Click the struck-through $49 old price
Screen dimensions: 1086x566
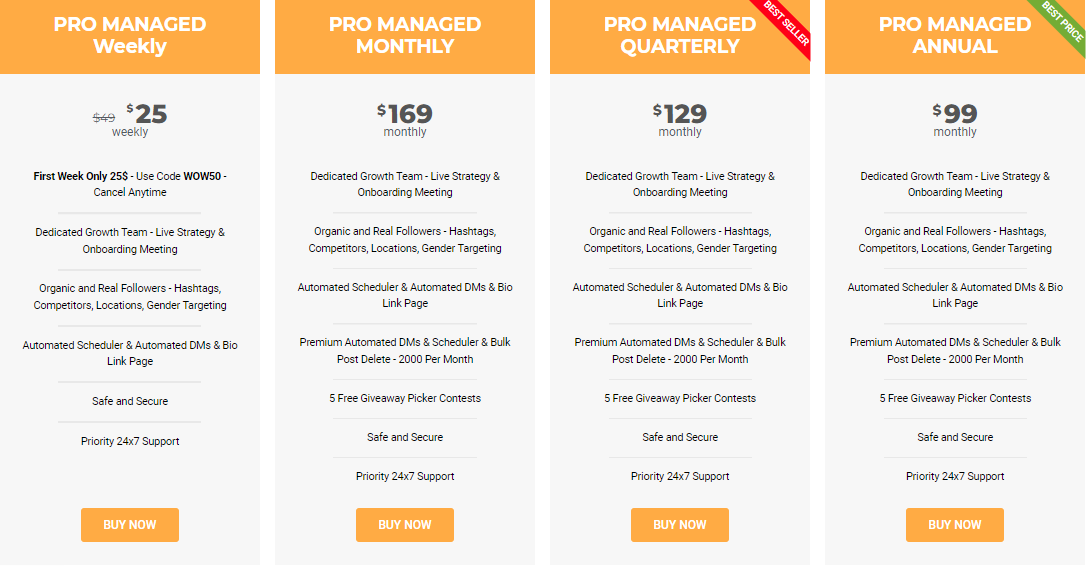coord(104,118)
